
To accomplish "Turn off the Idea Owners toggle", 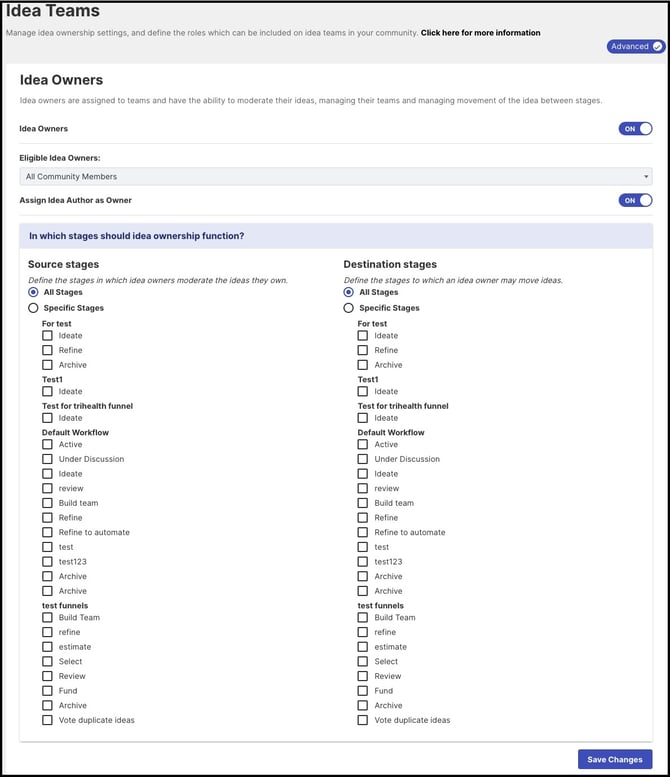I will coord(635,129).
